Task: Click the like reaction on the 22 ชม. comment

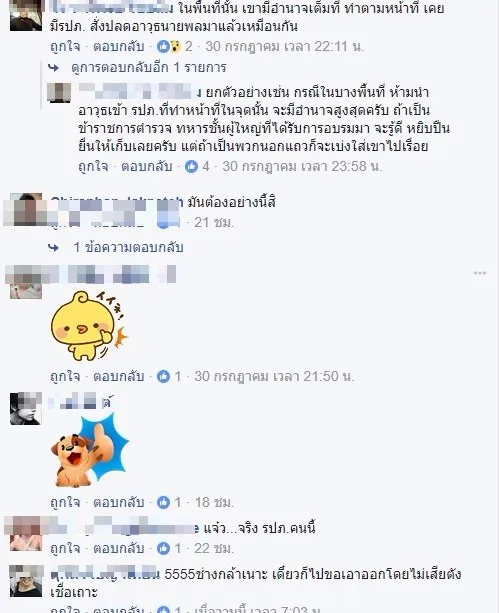Action: [169, 548]
